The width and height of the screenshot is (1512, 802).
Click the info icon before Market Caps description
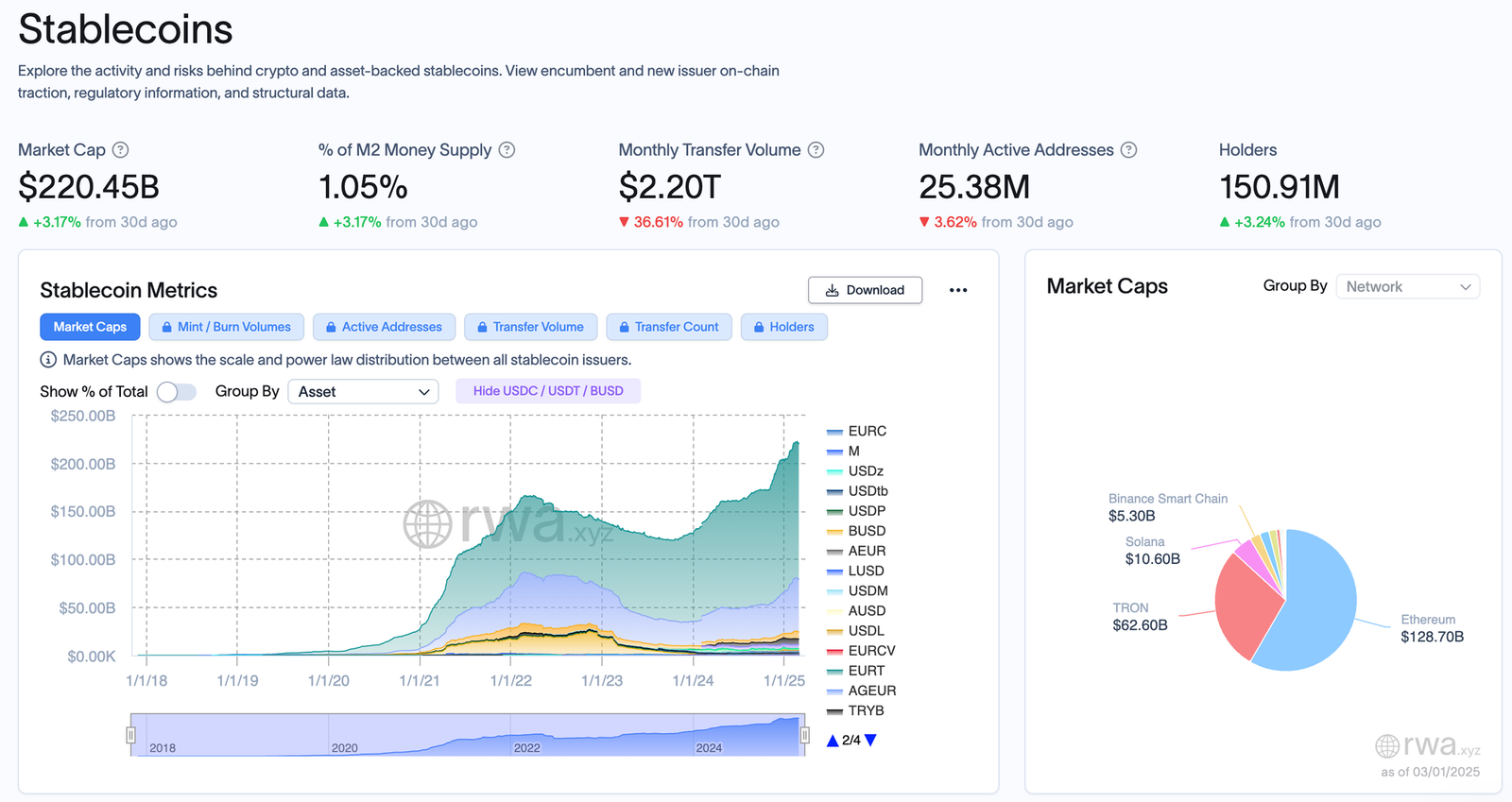click(48, 360)
